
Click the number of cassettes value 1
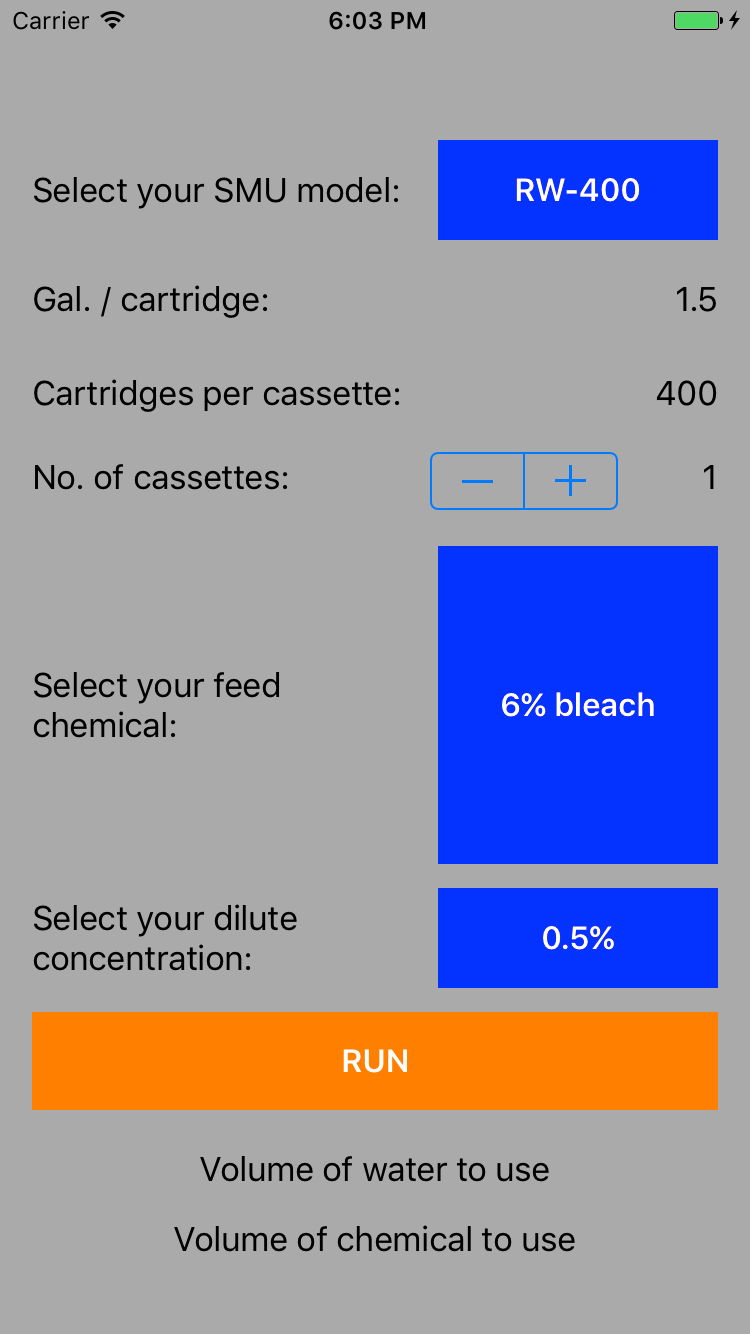(709, 478)
